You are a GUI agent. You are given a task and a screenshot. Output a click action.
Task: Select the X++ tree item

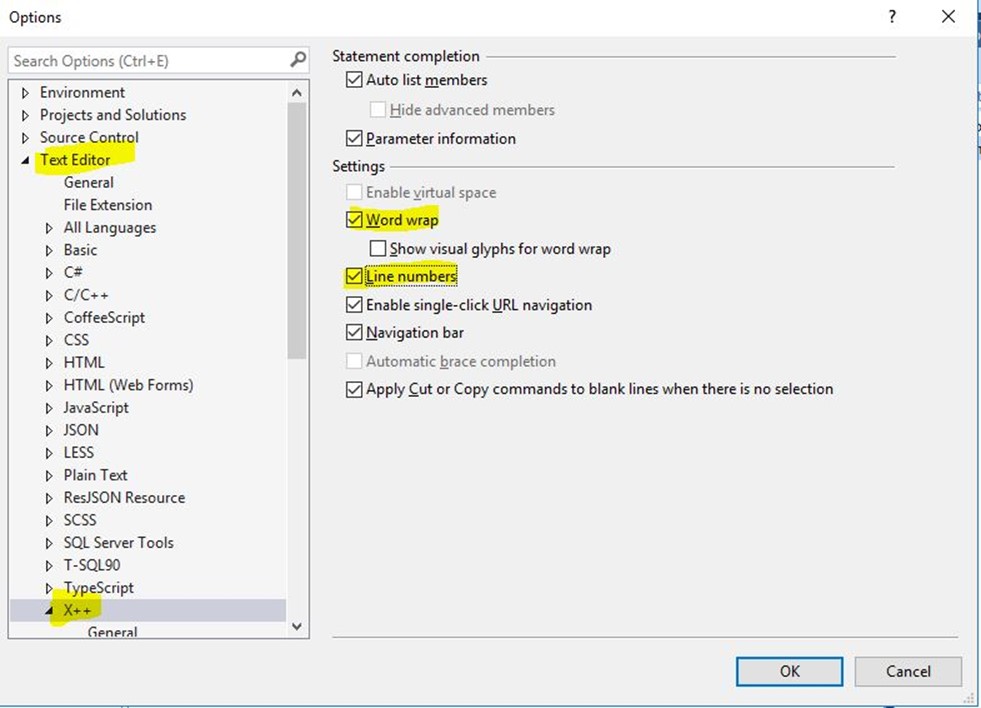coord(78,610)
